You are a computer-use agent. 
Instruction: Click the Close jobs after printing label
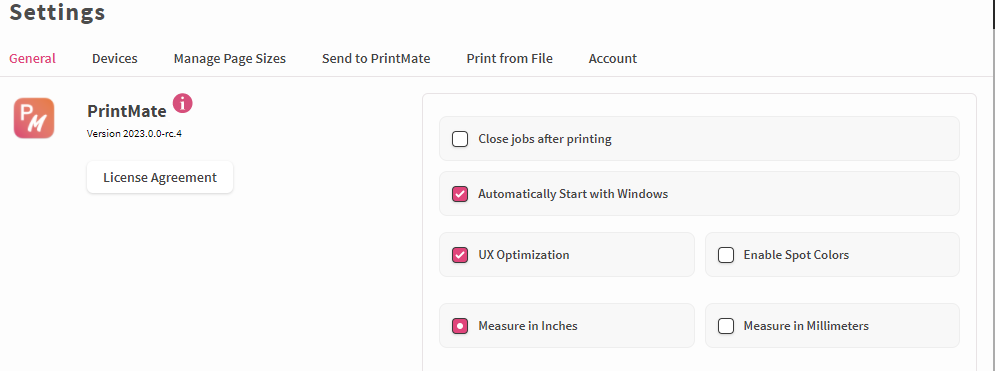click(545, 139)
